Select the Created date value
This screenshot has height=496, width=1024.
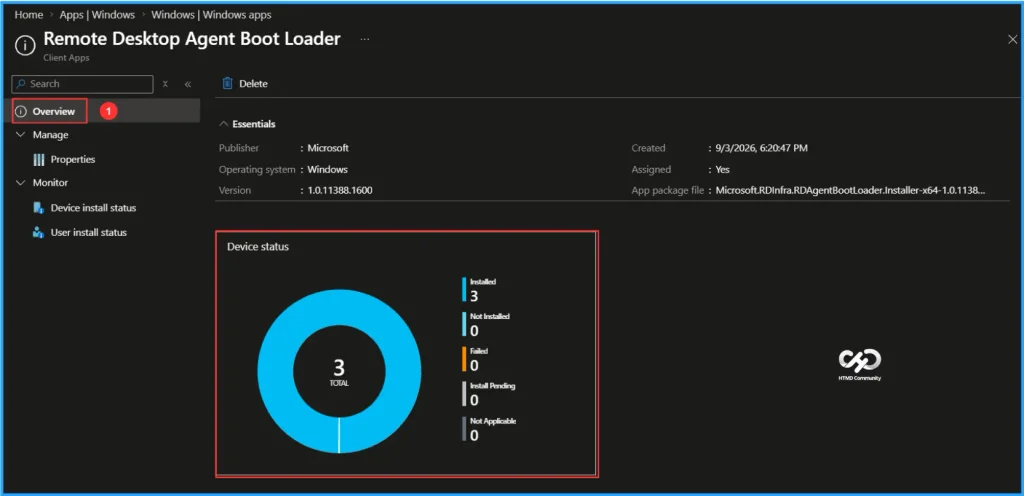pos(761,148)
